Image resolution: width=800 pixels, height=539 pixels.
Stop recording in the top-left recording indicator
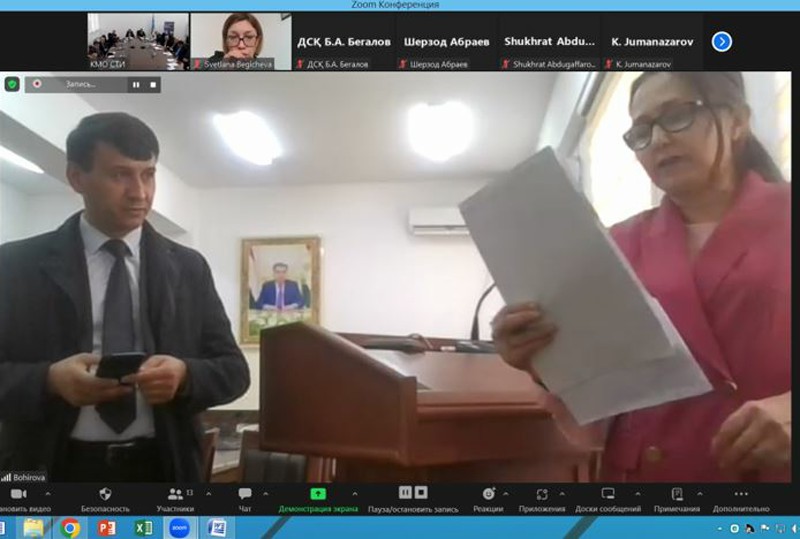(x=153, y=85)
